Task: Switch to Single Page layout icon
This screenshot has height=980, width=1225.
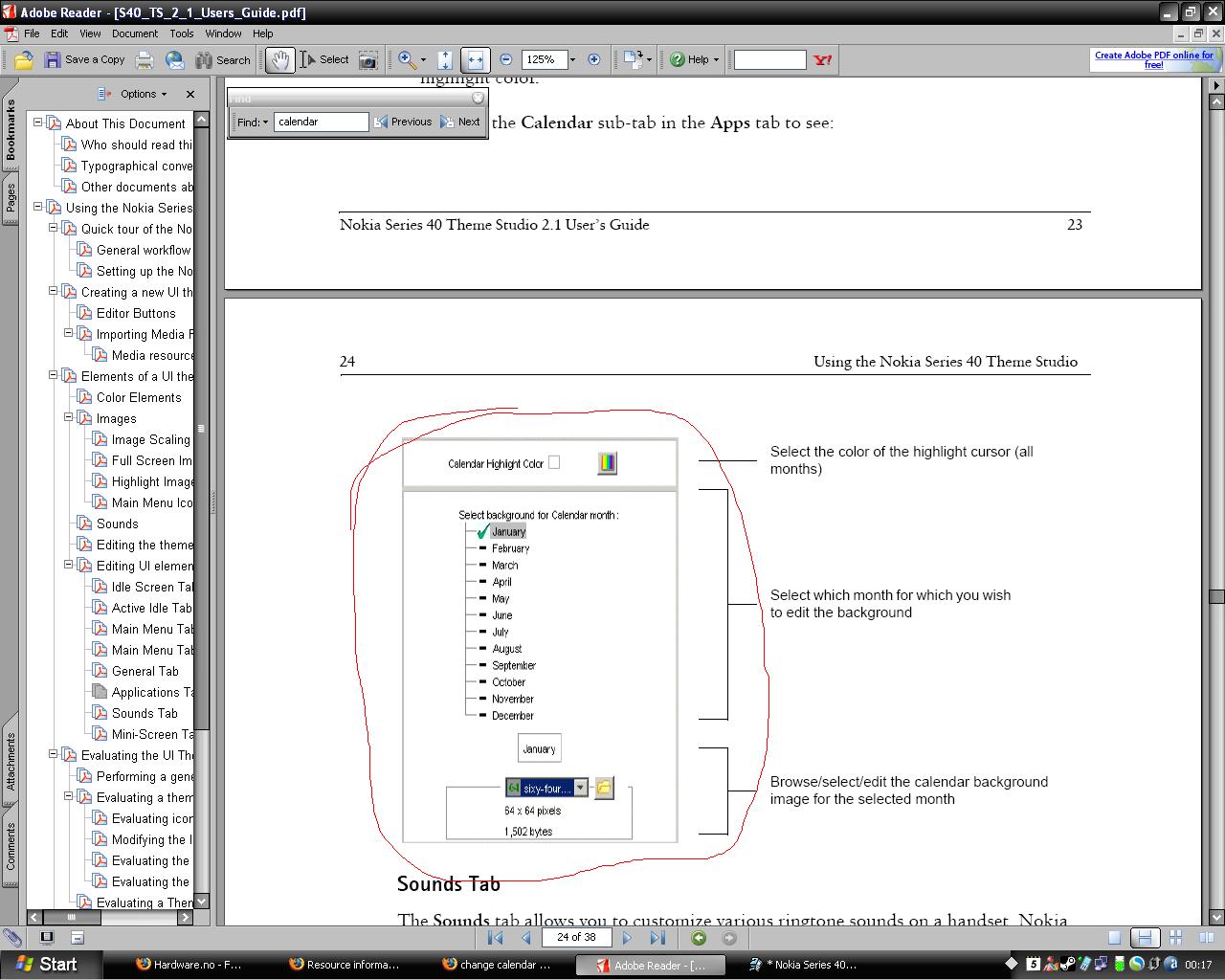Action: pyautogui.click(x=1114, y=938)
